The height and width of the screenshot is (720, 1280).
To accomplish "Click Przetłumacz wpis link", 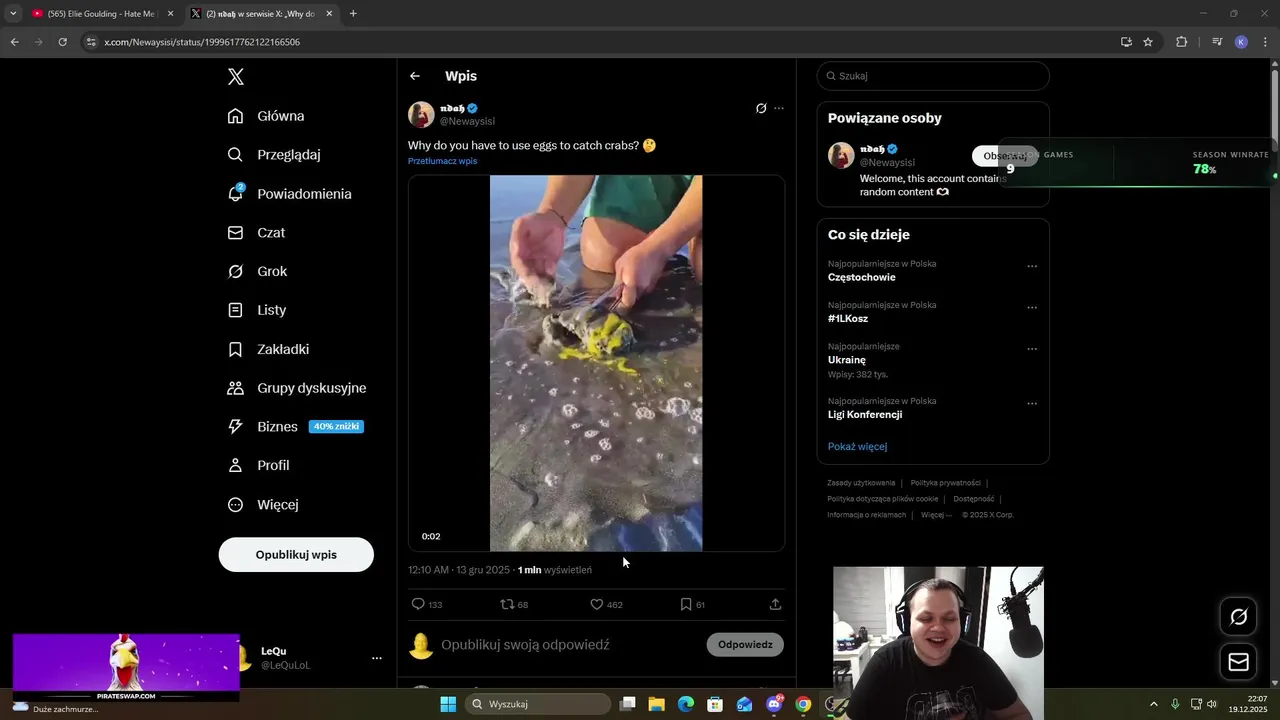I will (442, 161).
